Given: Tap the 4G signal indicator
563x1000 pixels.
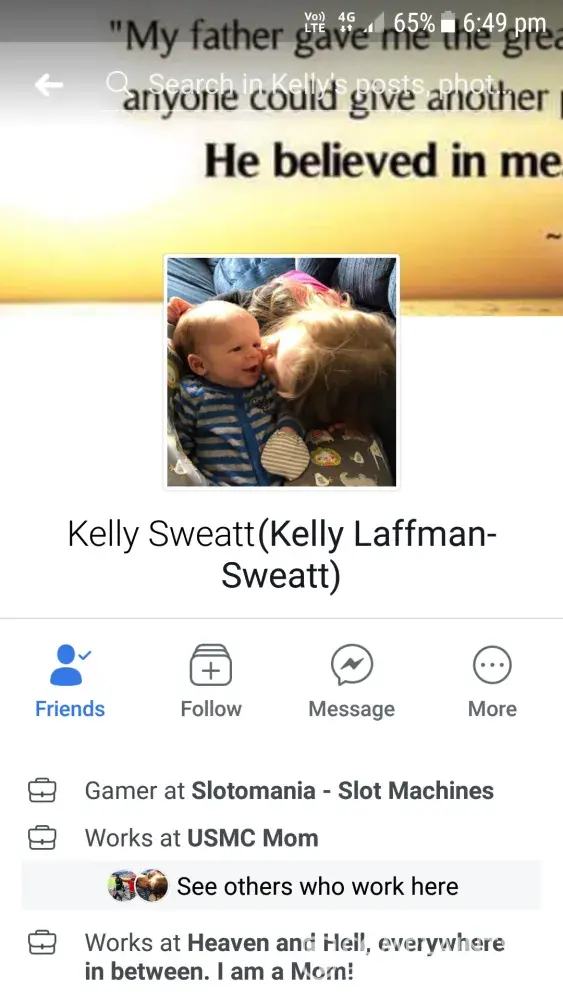Looking at the screenshot, I should pos(347,22).
